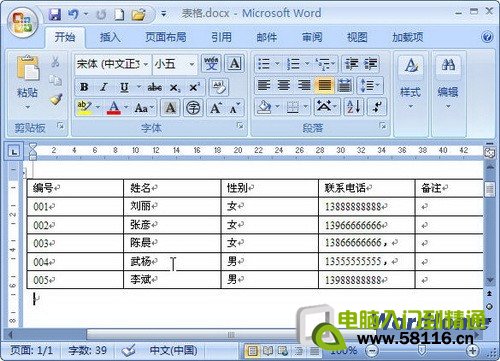This screenshot has width=500, height=361.
Task: Open the font size dropdown 小五
Action: tap(192, 64)
